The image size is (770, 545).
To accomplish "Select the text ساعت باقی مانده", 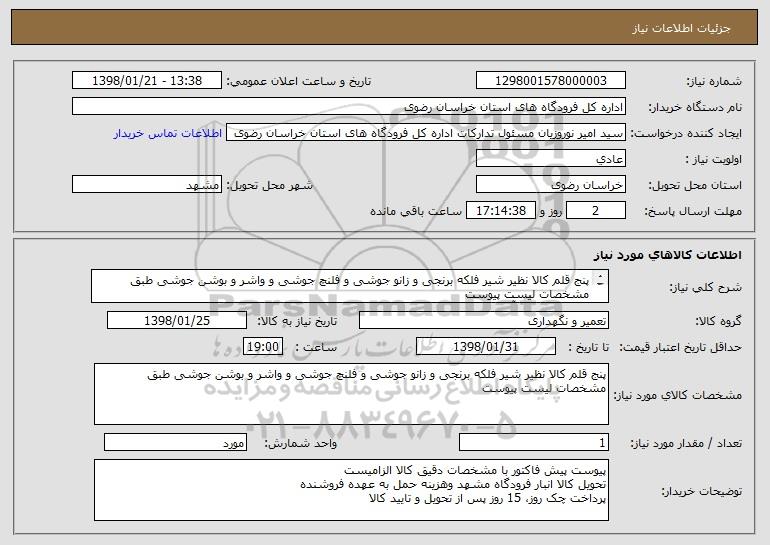I will (x=416, y=211).
